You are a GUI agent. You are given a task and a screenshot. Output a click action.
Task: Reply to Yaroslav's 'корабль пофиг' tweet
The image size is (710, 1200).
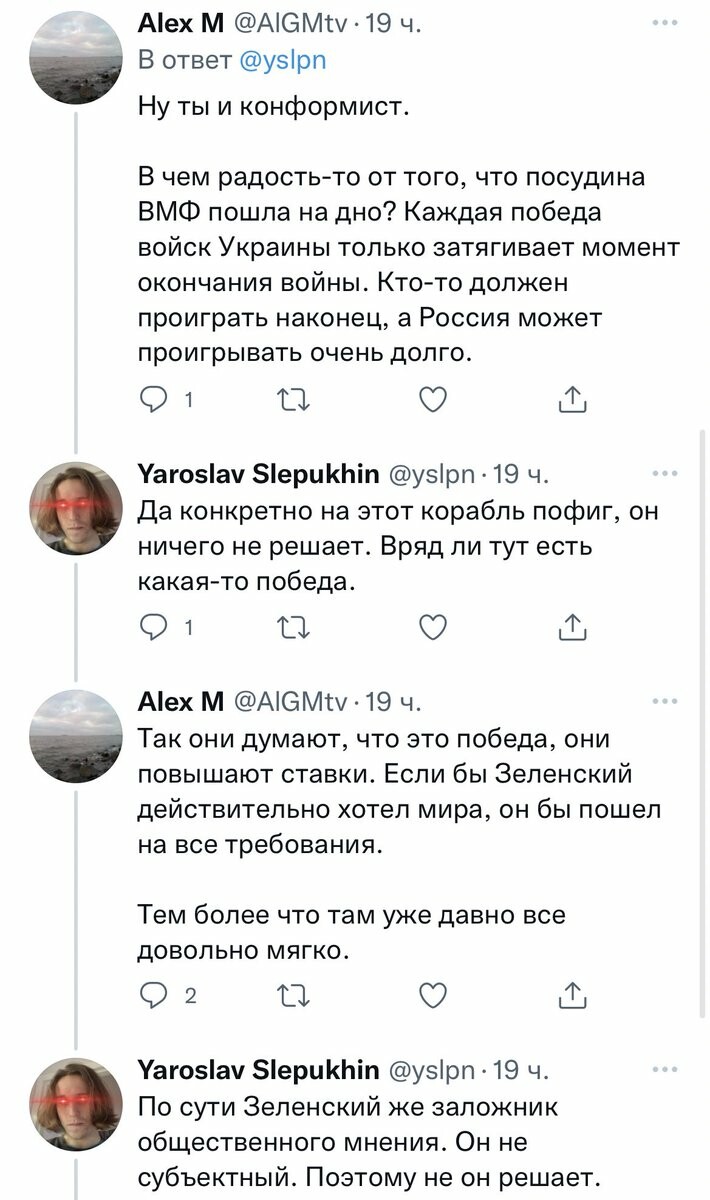[x=153, y=627]
